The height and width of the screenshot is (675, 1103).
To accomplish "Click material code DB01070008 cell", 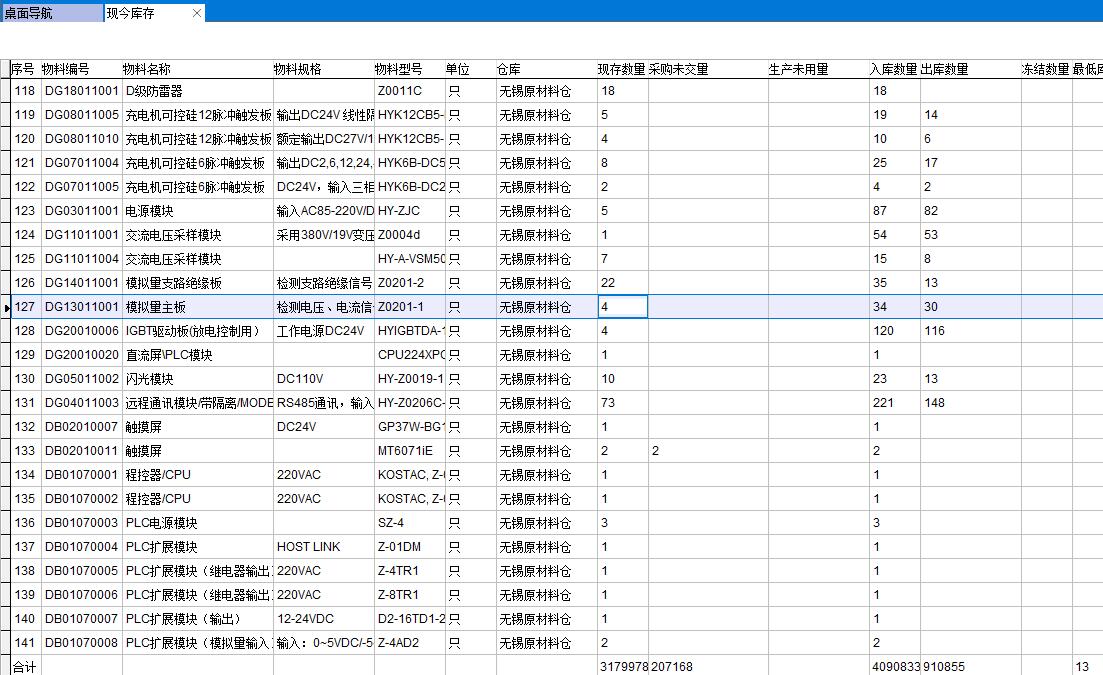I will pyautogui.click(x=81, y=643).
